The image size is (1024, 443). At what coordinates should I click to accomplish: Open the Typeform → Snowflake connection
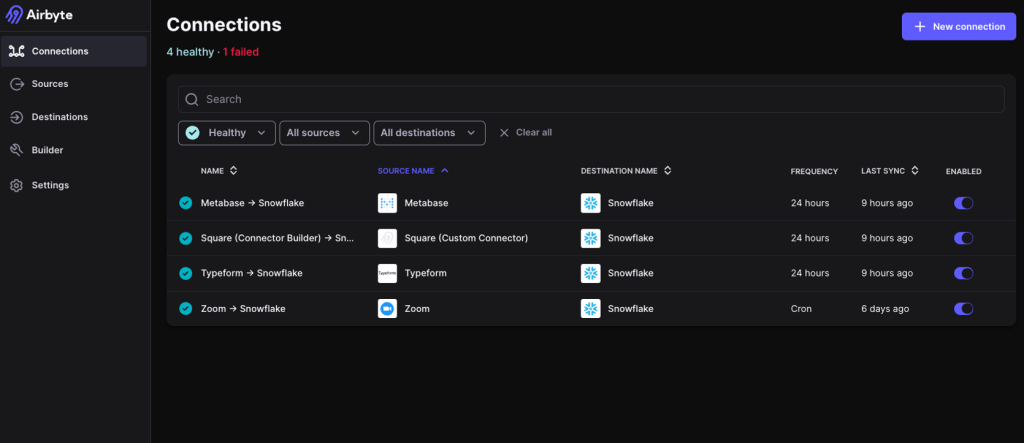(x=251, y=273)
